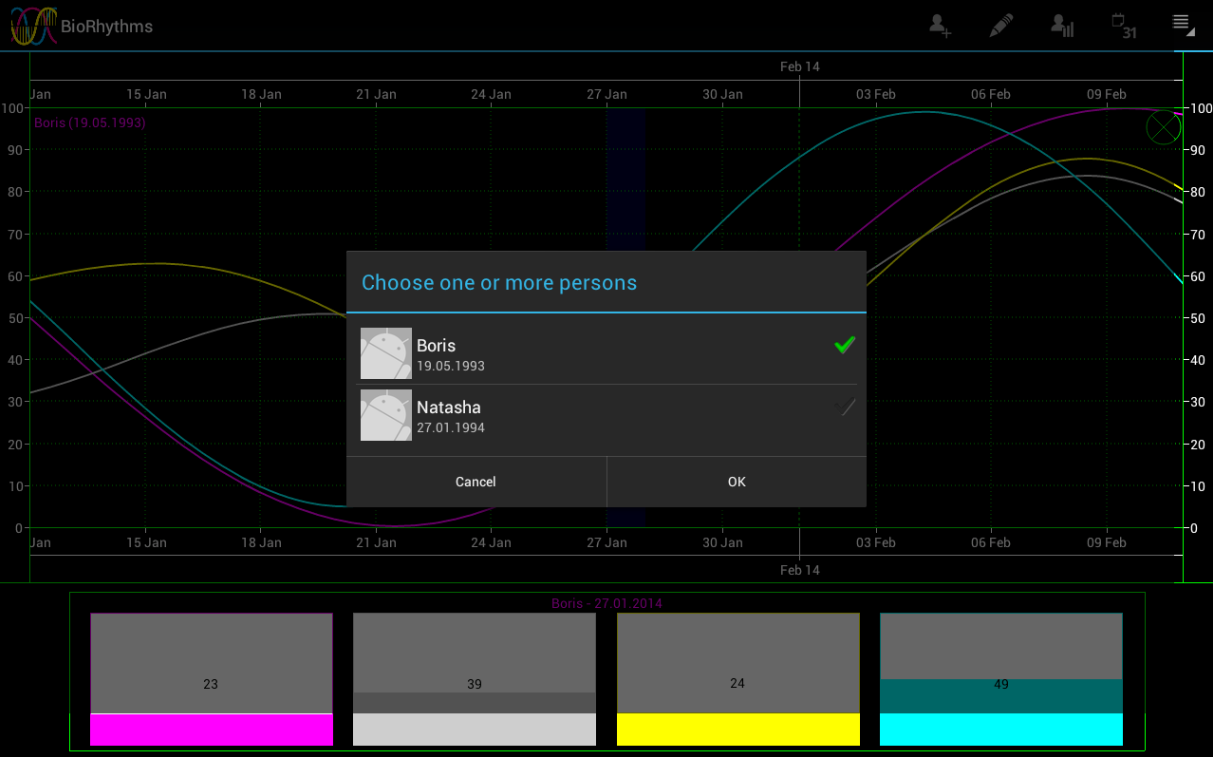Click the name Boris in the dialog list

click(x=436, y=345)
